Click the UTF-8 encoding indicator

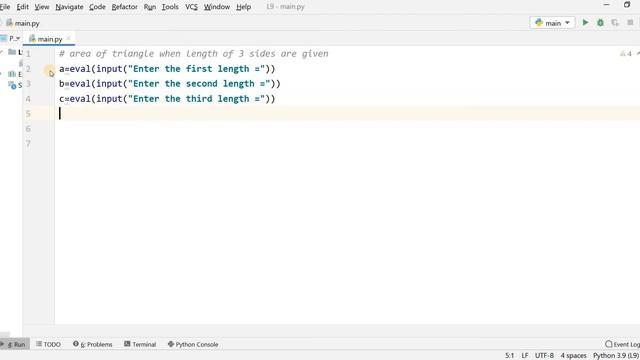click(x=544, y=356)
